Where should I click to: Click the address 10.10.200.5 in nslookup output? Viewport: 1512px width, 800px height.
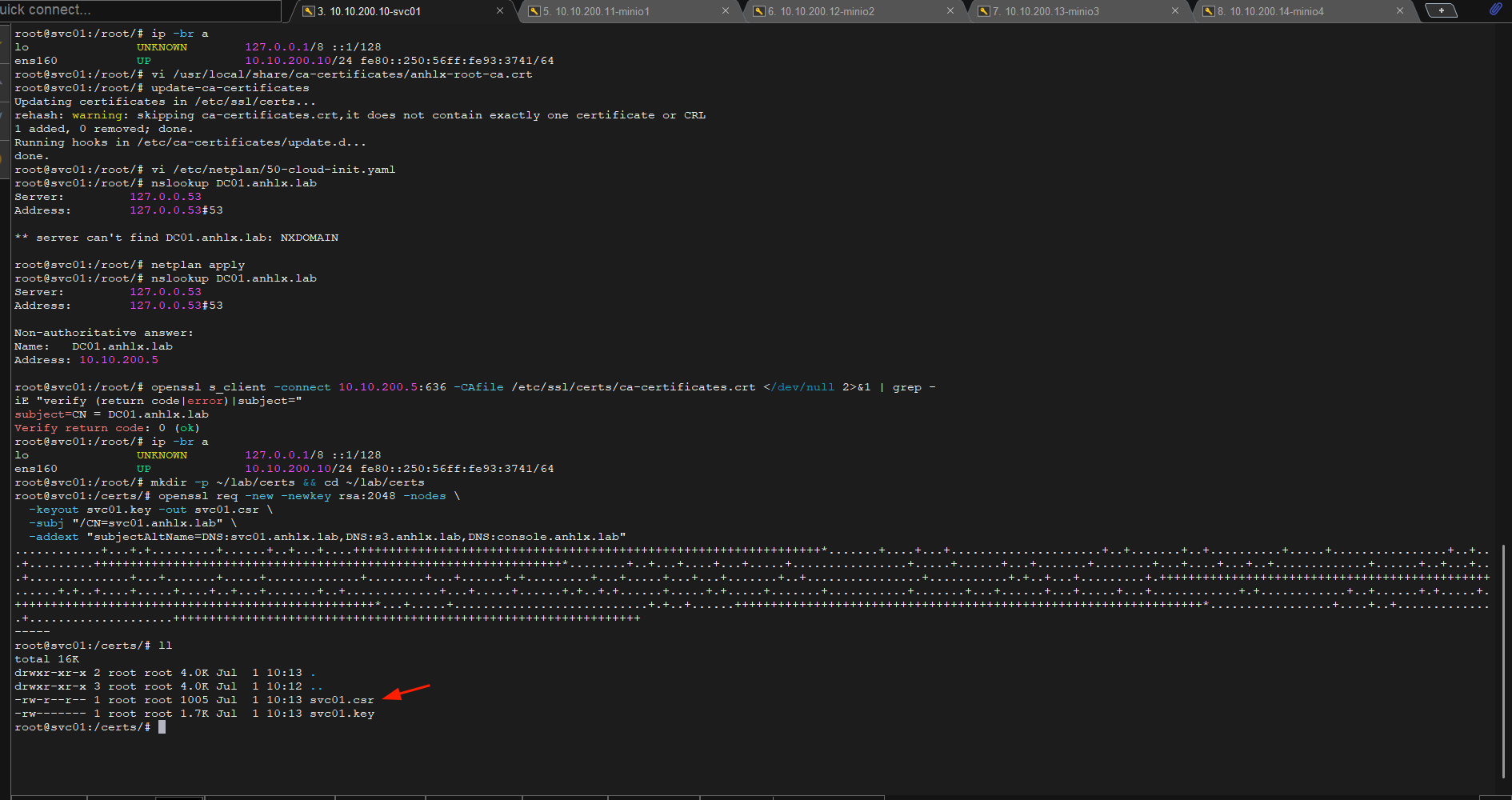click(118, 360)
